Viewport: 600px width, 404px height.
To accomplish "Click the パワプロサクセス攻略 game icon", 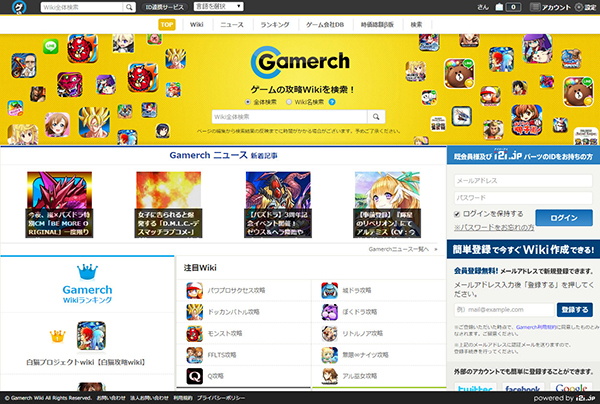I will [194, 290].
